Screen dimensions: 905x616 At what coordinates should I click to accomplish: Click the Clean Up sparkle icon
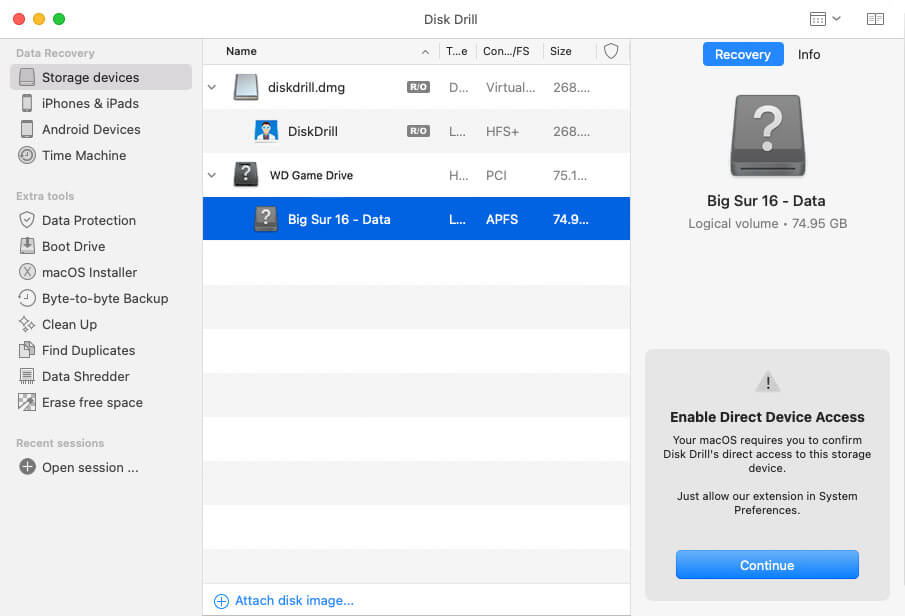27,324
